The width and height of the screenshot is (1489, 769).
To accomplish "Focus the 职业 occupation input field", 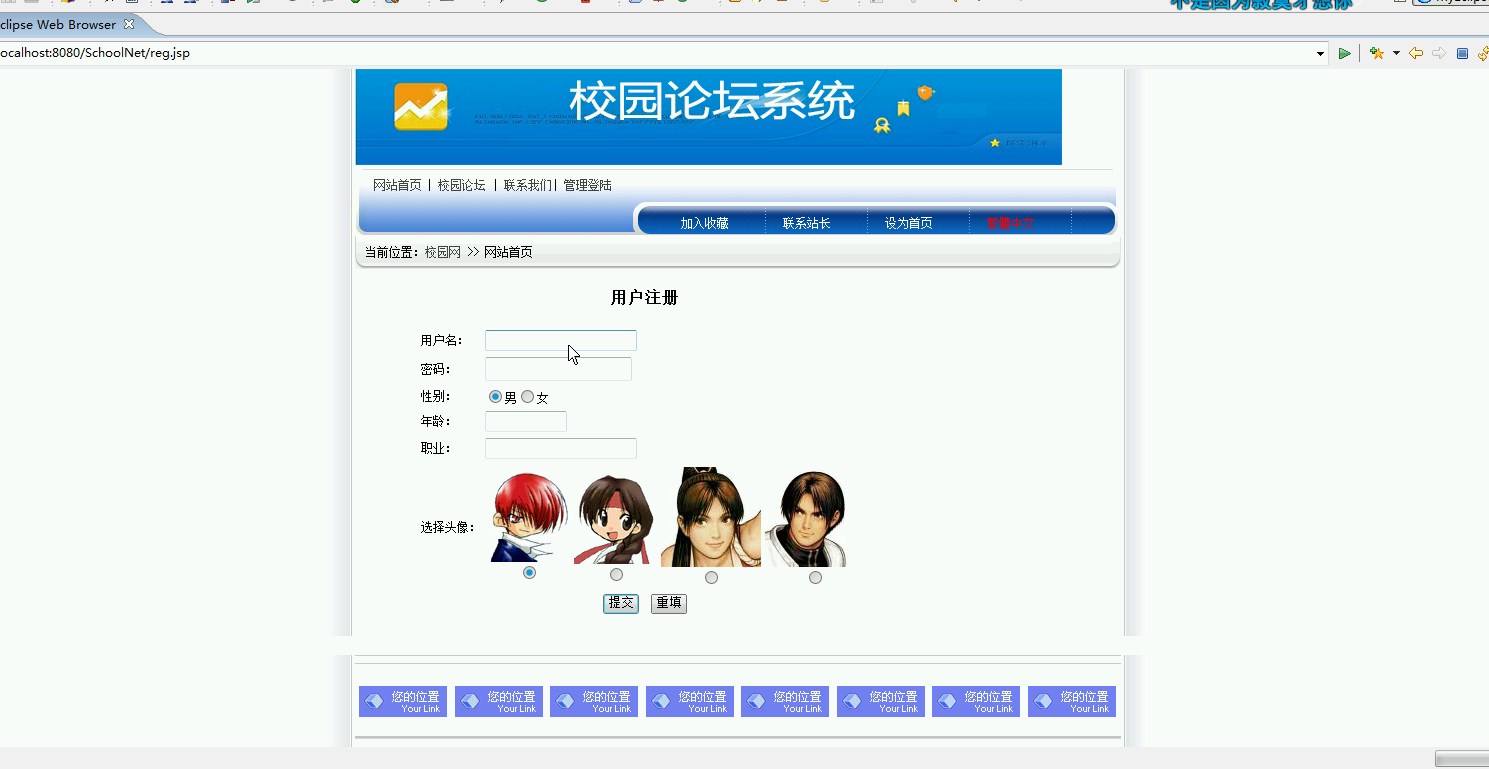I will (561, 448).
